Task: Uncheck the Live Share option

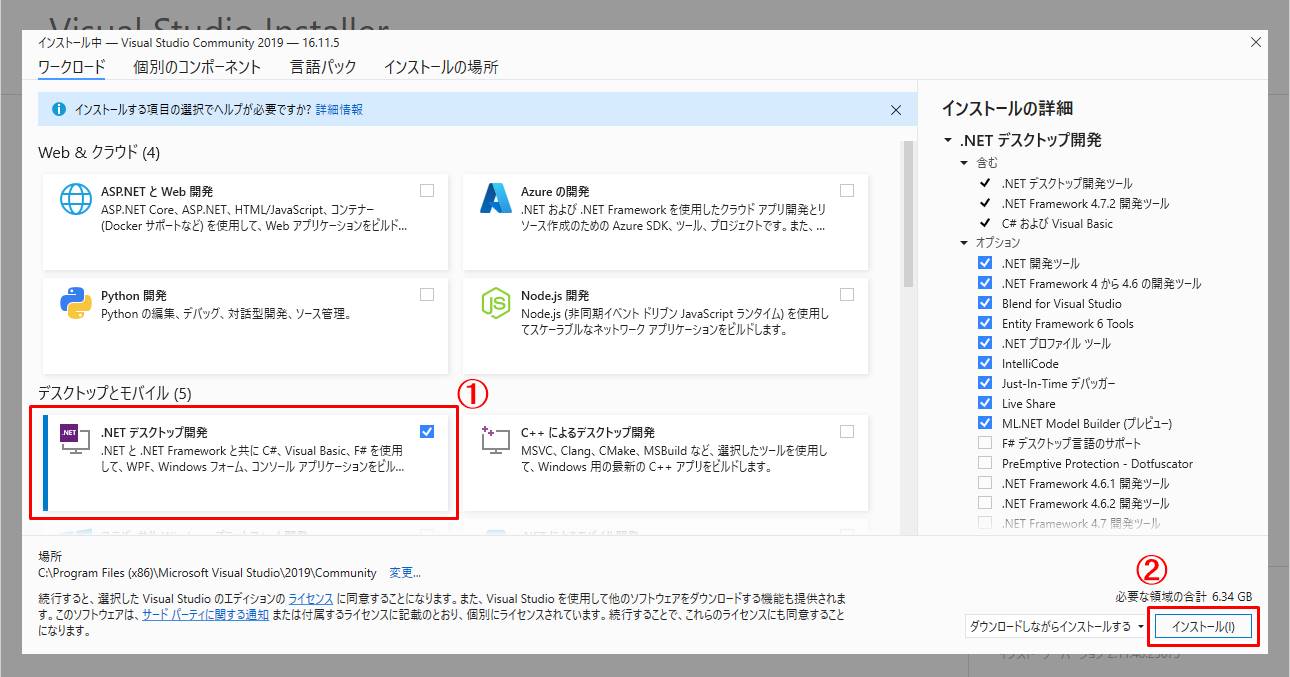Action: click(x=985, y=403)
